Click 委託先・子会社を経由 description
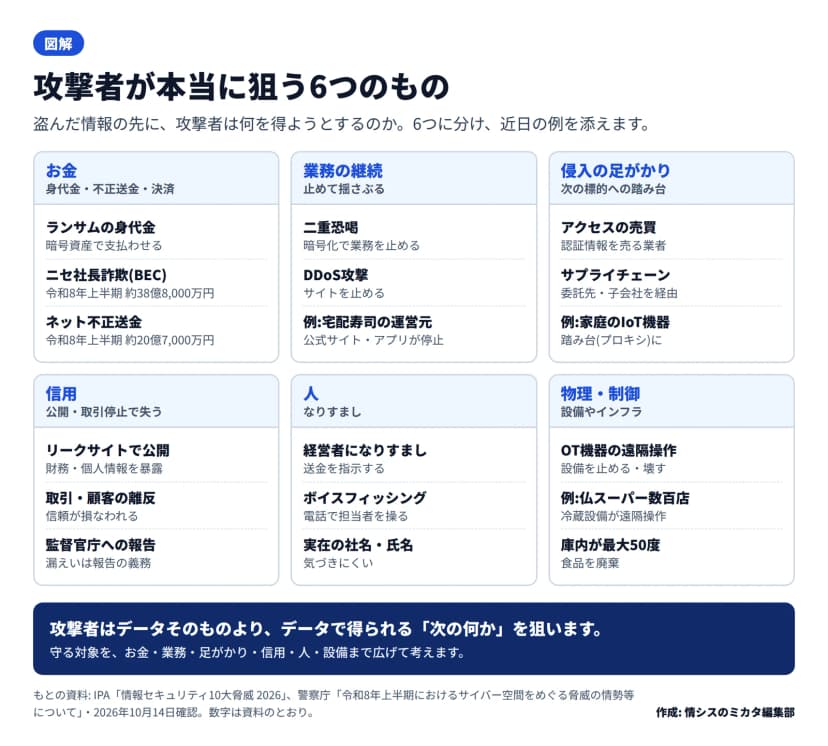This screenshot has height=746, width=828. [619, 293]
